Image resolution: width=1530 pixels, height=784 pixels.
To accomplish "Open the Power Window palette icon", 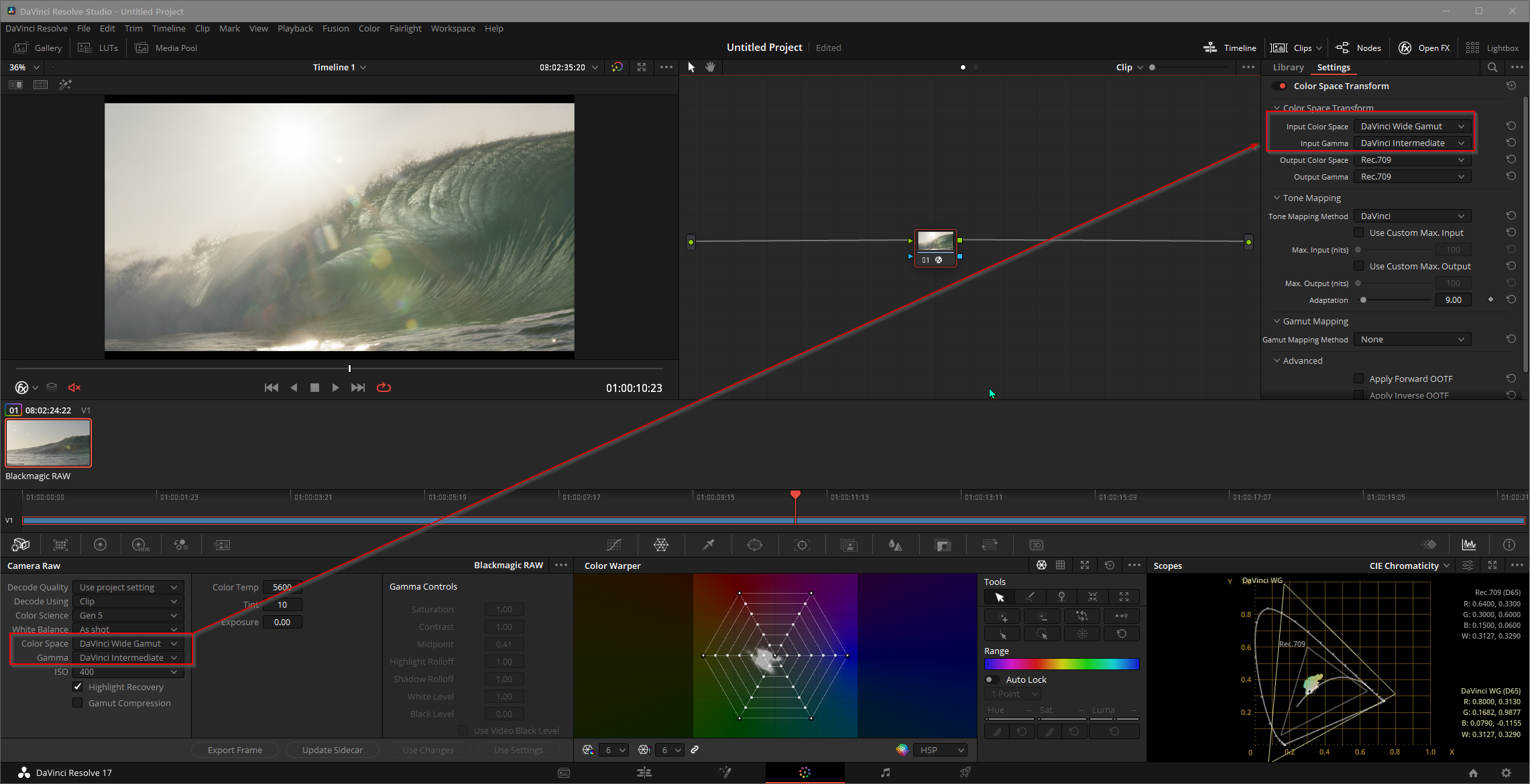I will point(755,545).
